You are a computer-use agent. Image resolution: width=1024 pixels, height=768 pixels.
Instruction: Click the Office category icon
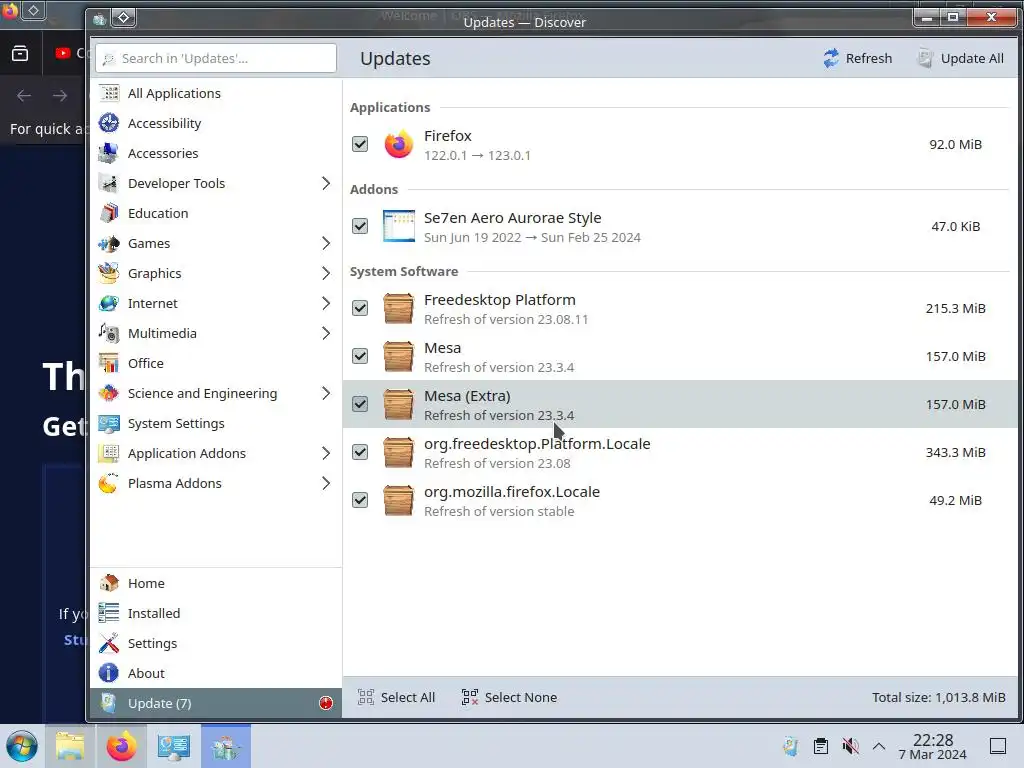coord(108,363)
